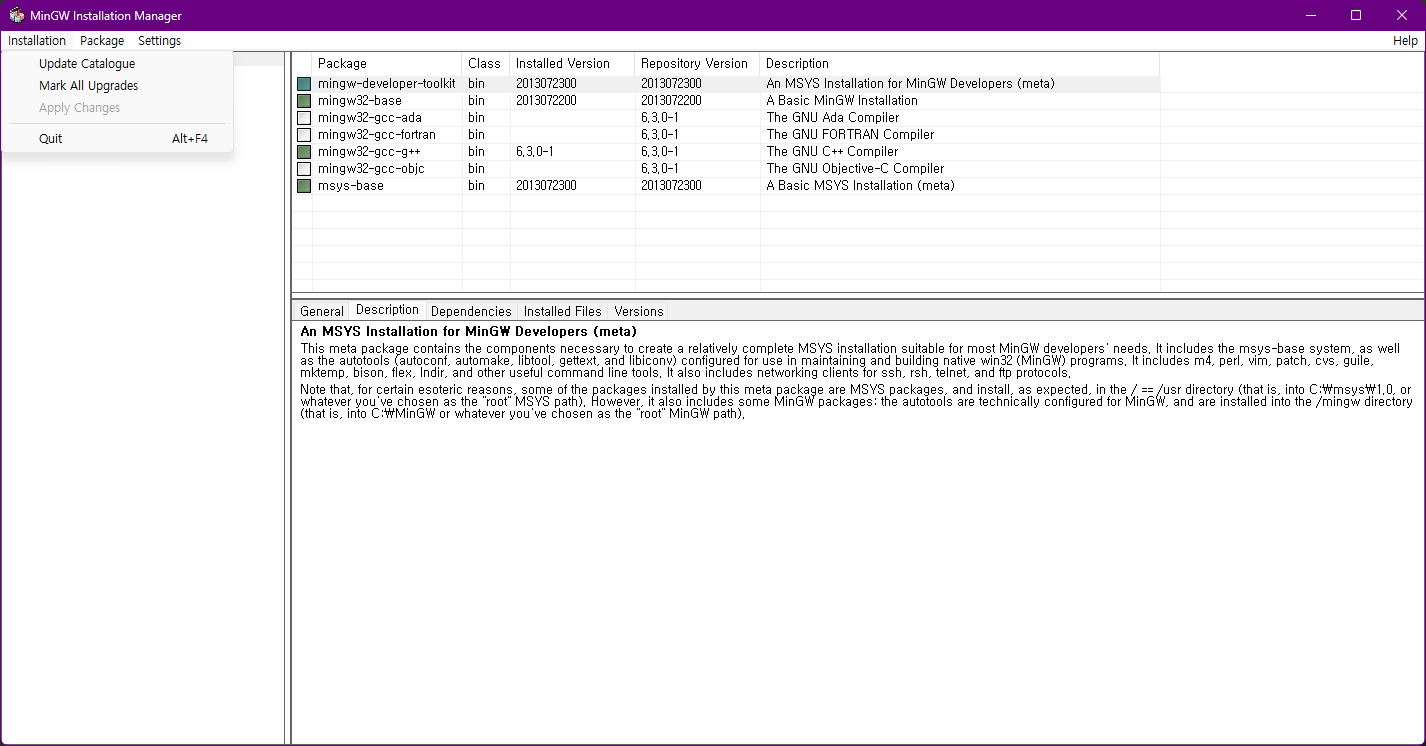Click installed version 6.3.0-1 of g++

[x=535, y=152]
